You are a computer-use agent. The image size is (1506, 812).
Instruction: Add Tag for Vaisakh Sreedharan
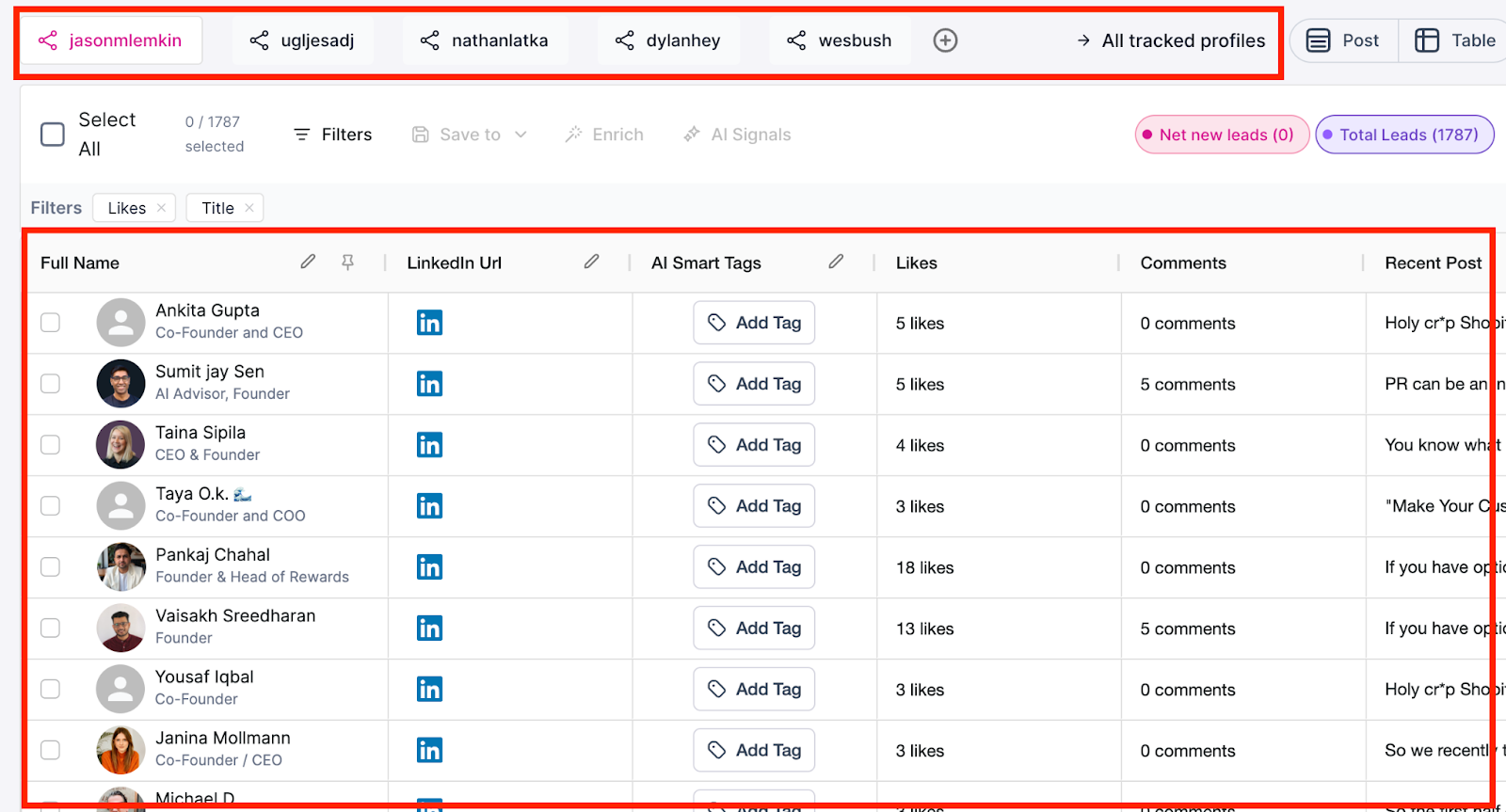(754, 628)
